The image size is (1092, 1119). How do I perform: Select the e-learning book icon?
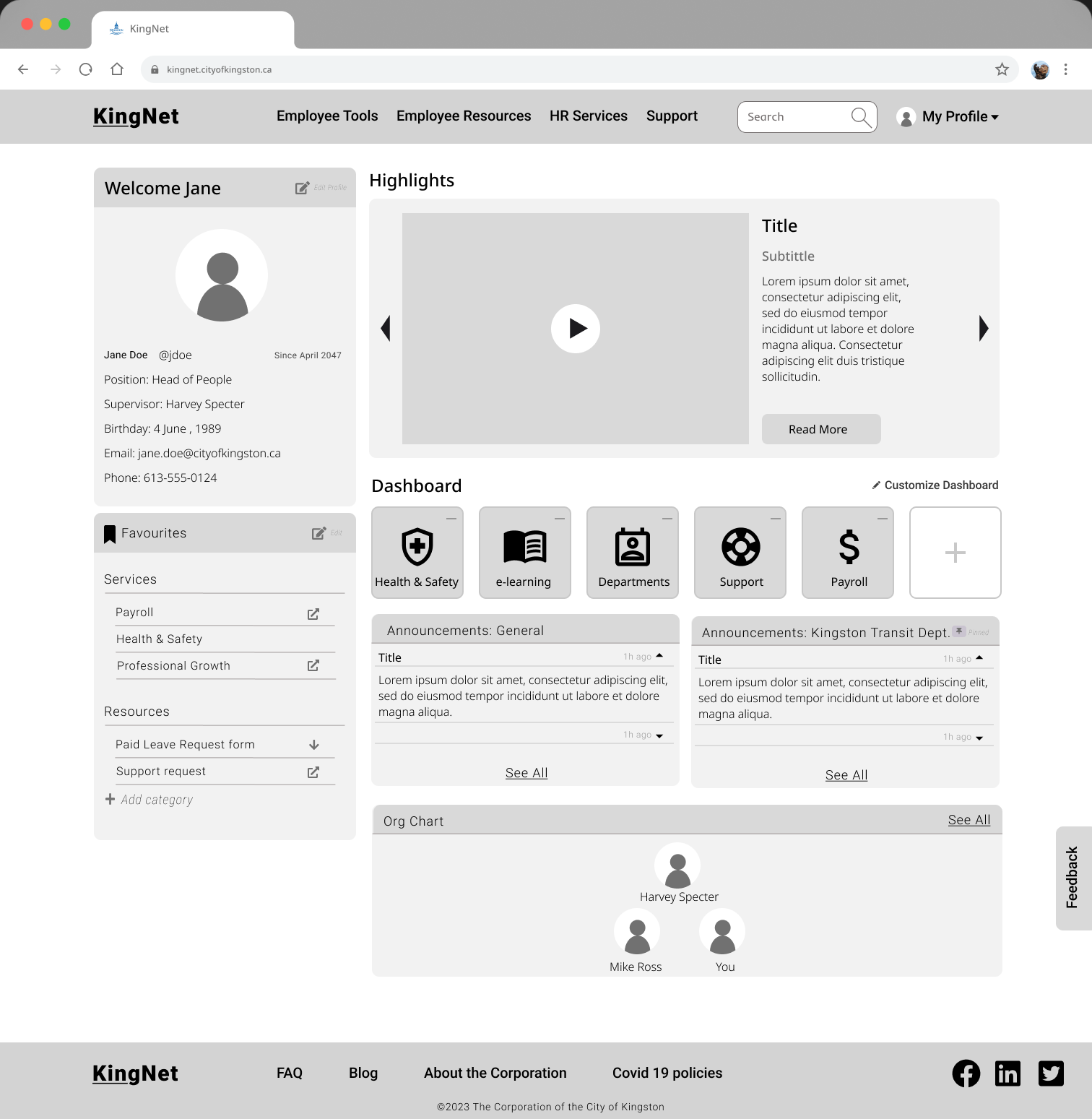pyautogui.click(x=524, y=546)
